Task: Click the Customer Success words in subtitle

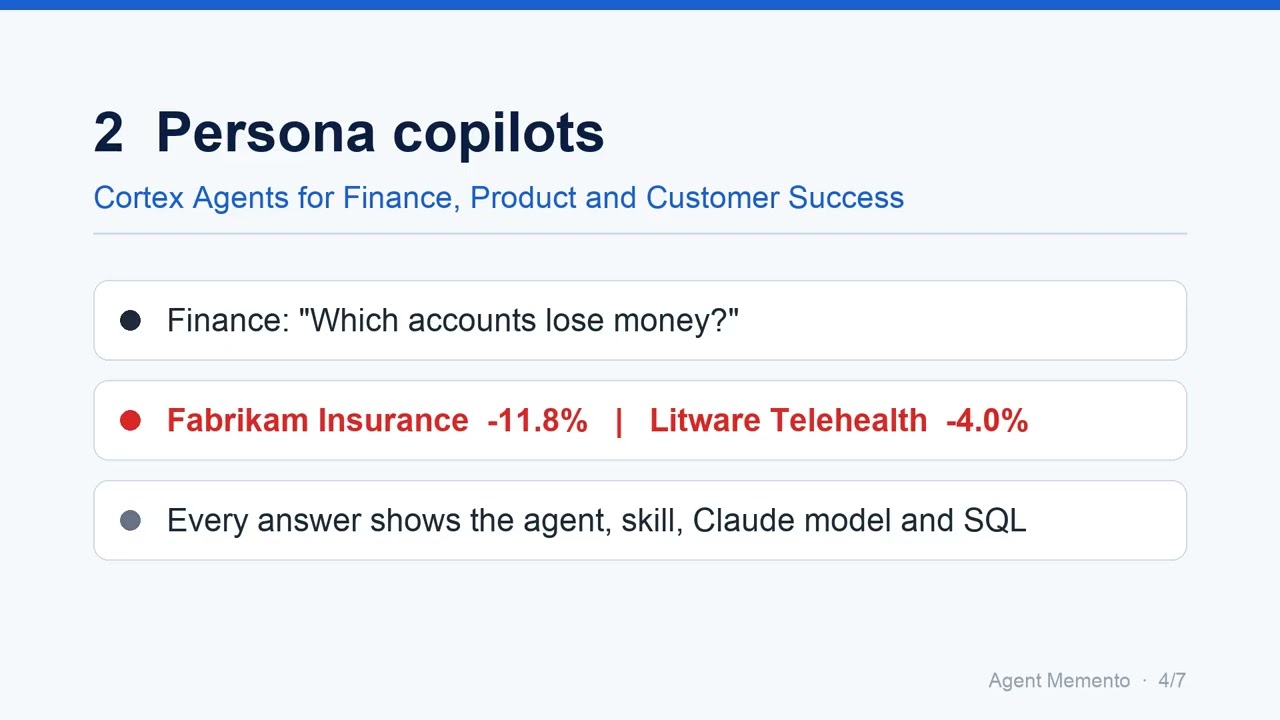Action: pos(775,198)
